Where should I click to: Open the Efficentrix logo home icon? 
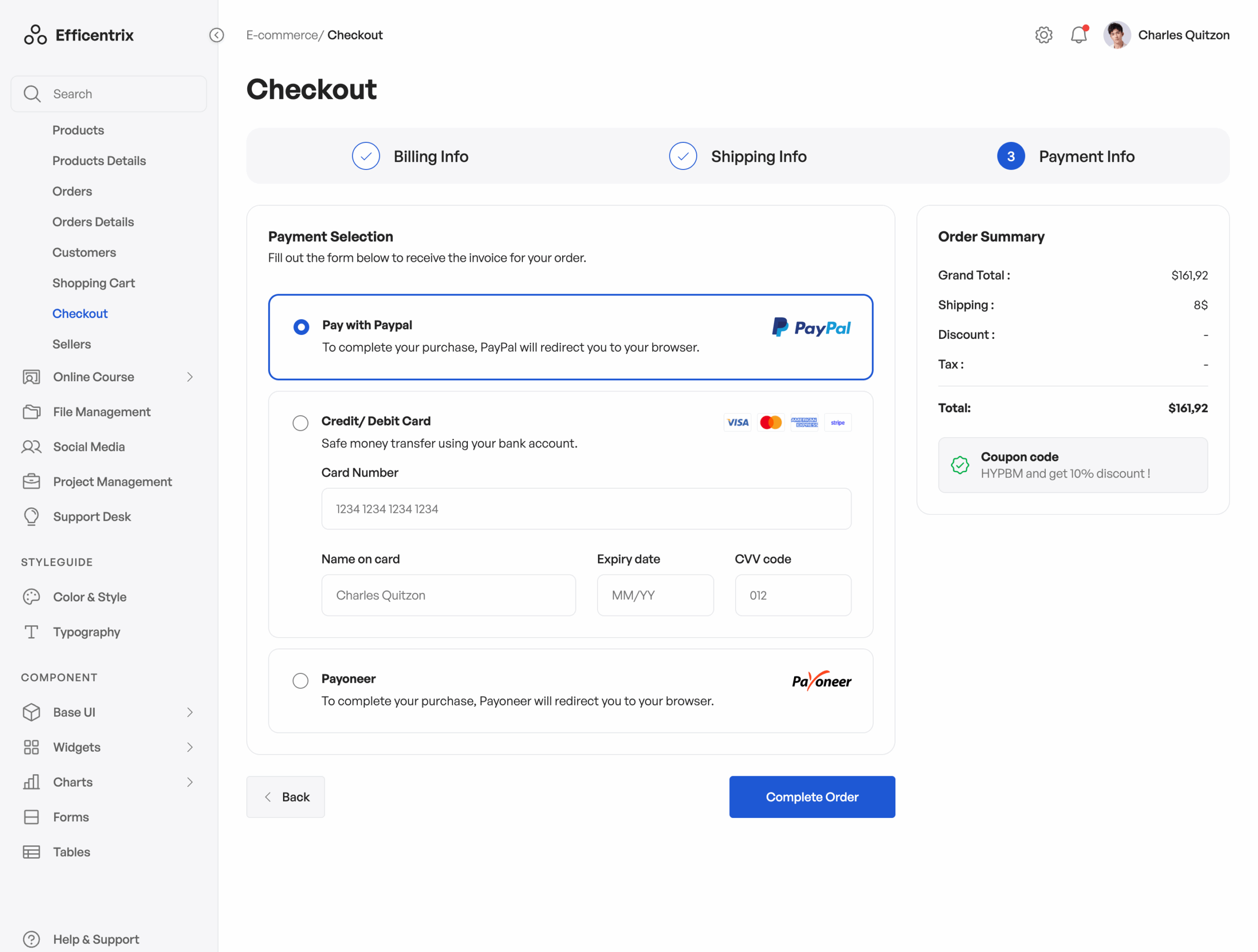click(35, 35)
